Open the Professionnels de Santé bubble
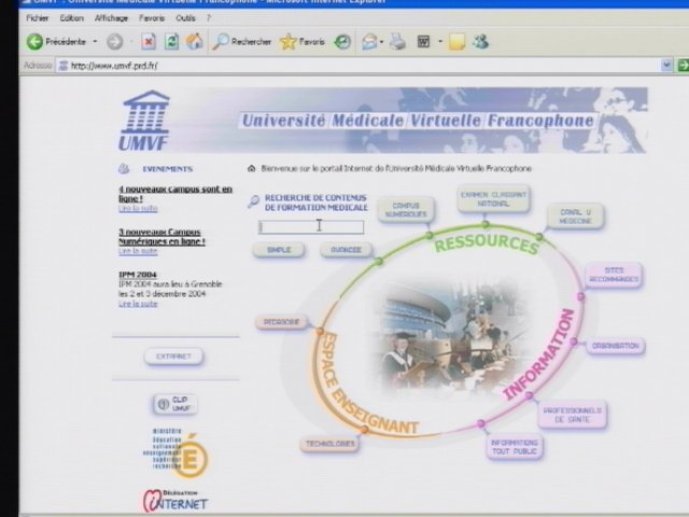 point(572,415)
